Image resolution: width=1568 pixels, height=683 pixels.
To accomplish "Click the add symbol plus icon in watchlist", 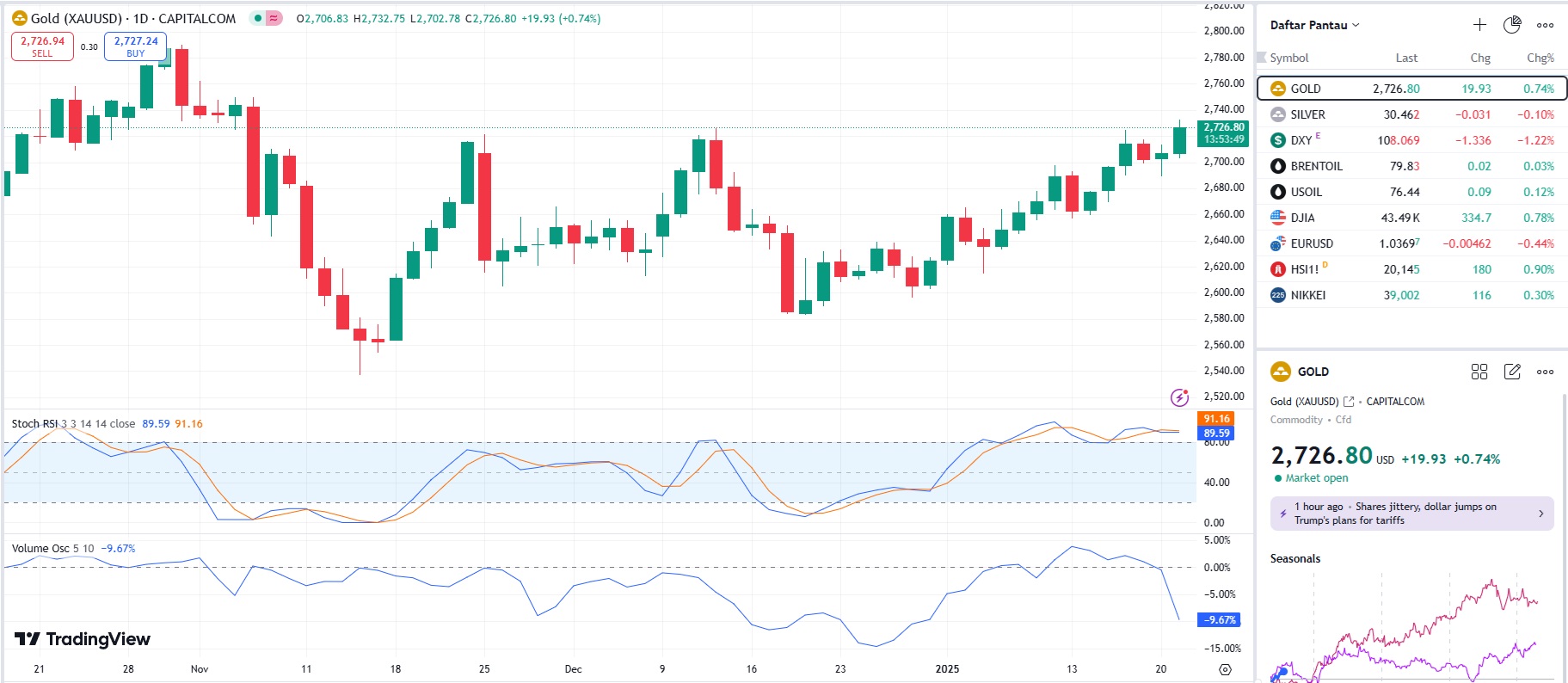I will [1479, 25].
